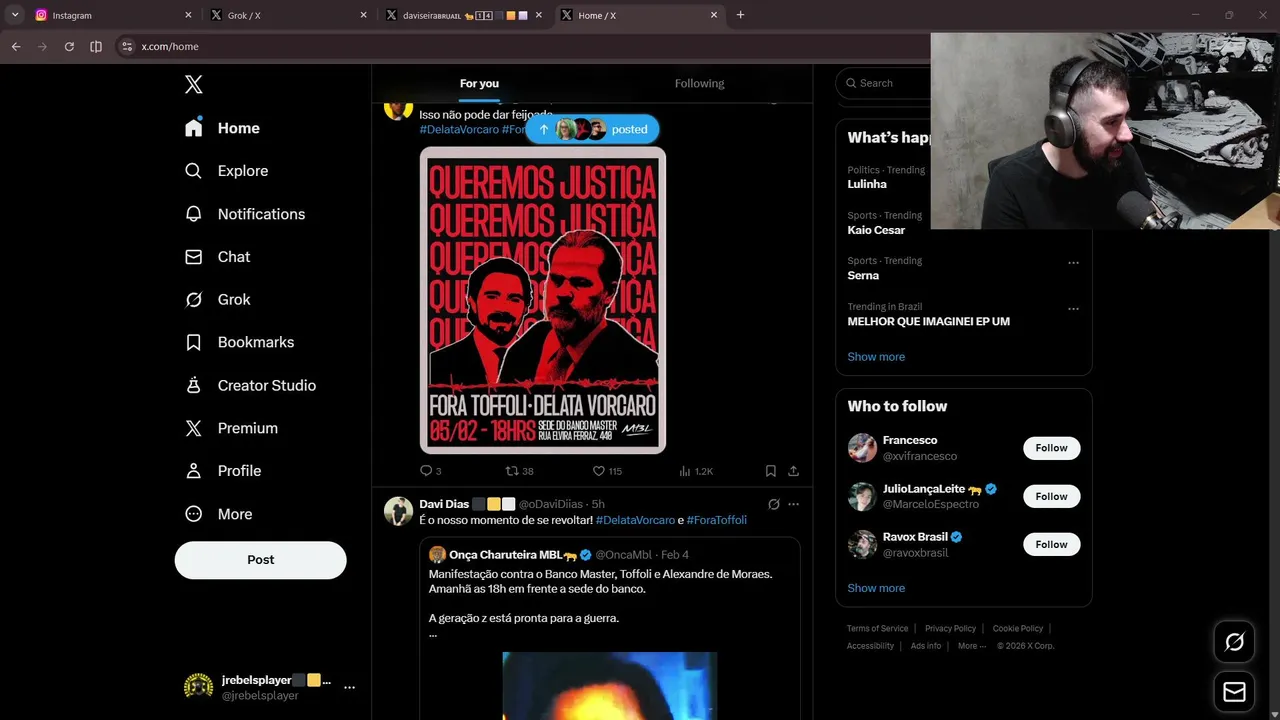
Task: Open the floating Grok button
Action: (1234, 642)
